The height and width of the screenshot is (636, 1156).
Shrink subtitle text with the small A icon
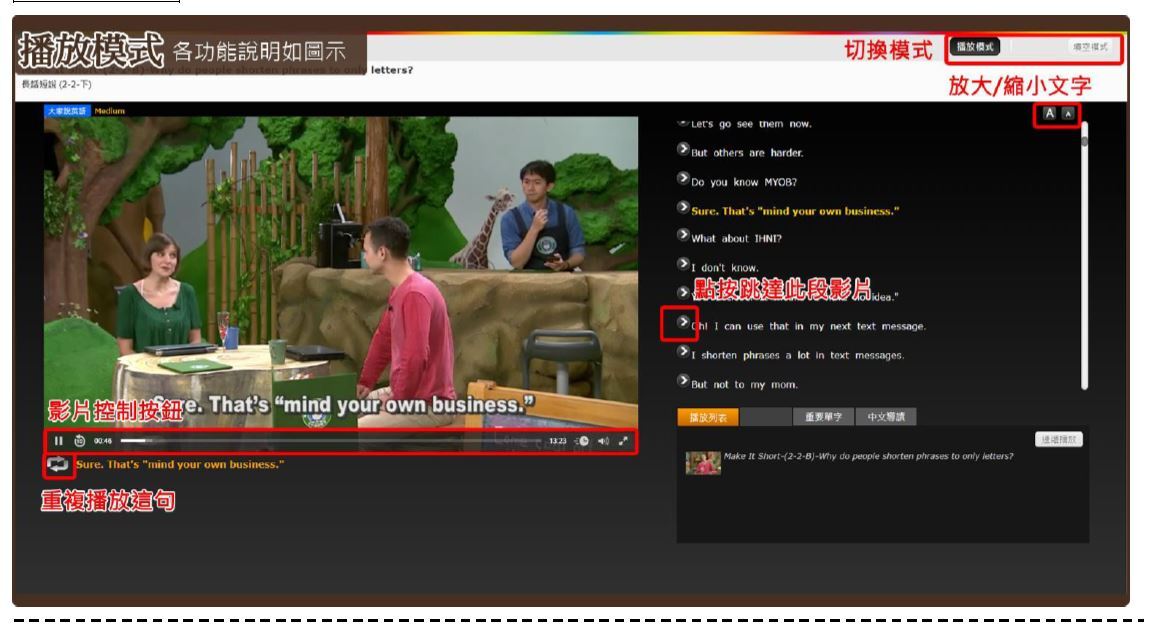(x=1067, y=114)
